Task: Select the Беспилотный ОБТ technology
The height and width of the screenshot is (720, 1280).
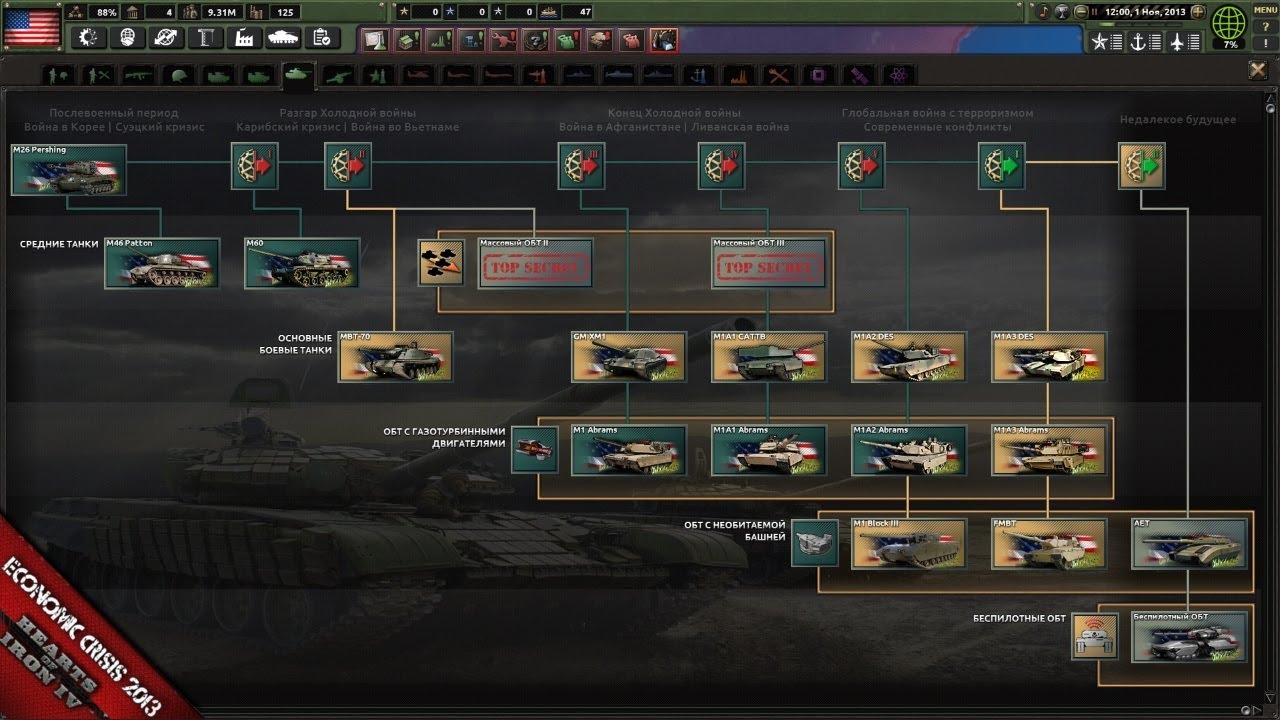Action: click(x=1189, y=637)
